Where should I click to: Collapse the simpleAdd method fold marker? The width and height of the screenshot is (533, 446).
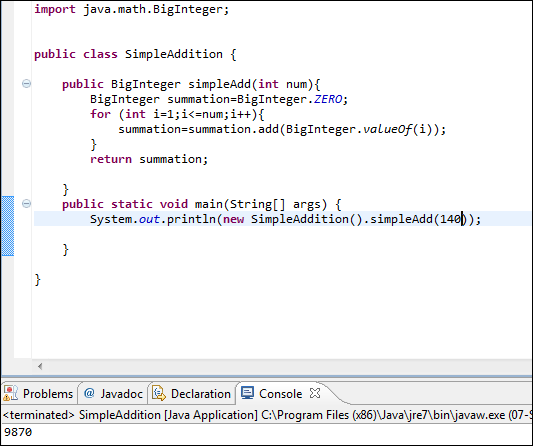[26, 84]
